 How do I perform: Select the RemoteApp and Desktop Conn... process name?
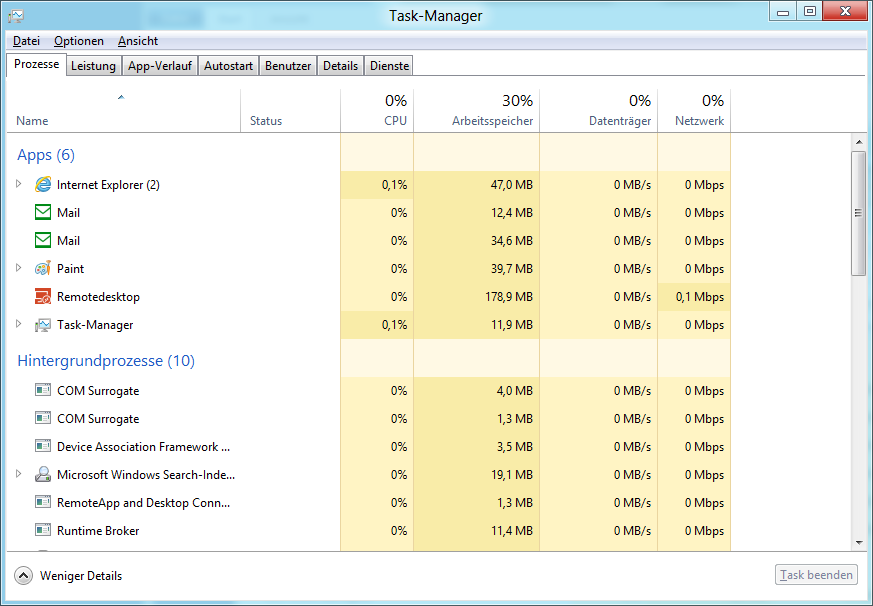click(143, 502)
